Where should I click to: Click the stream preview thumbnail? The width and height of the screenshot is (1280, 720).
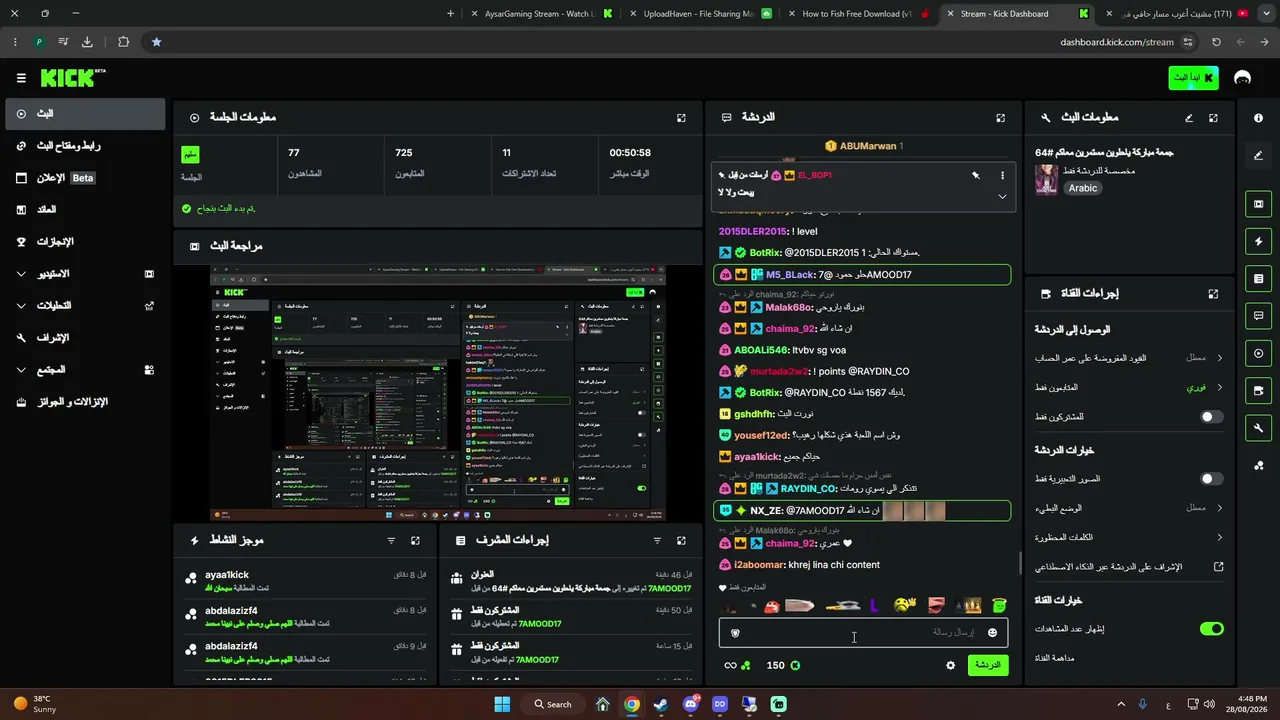[438, 393]
